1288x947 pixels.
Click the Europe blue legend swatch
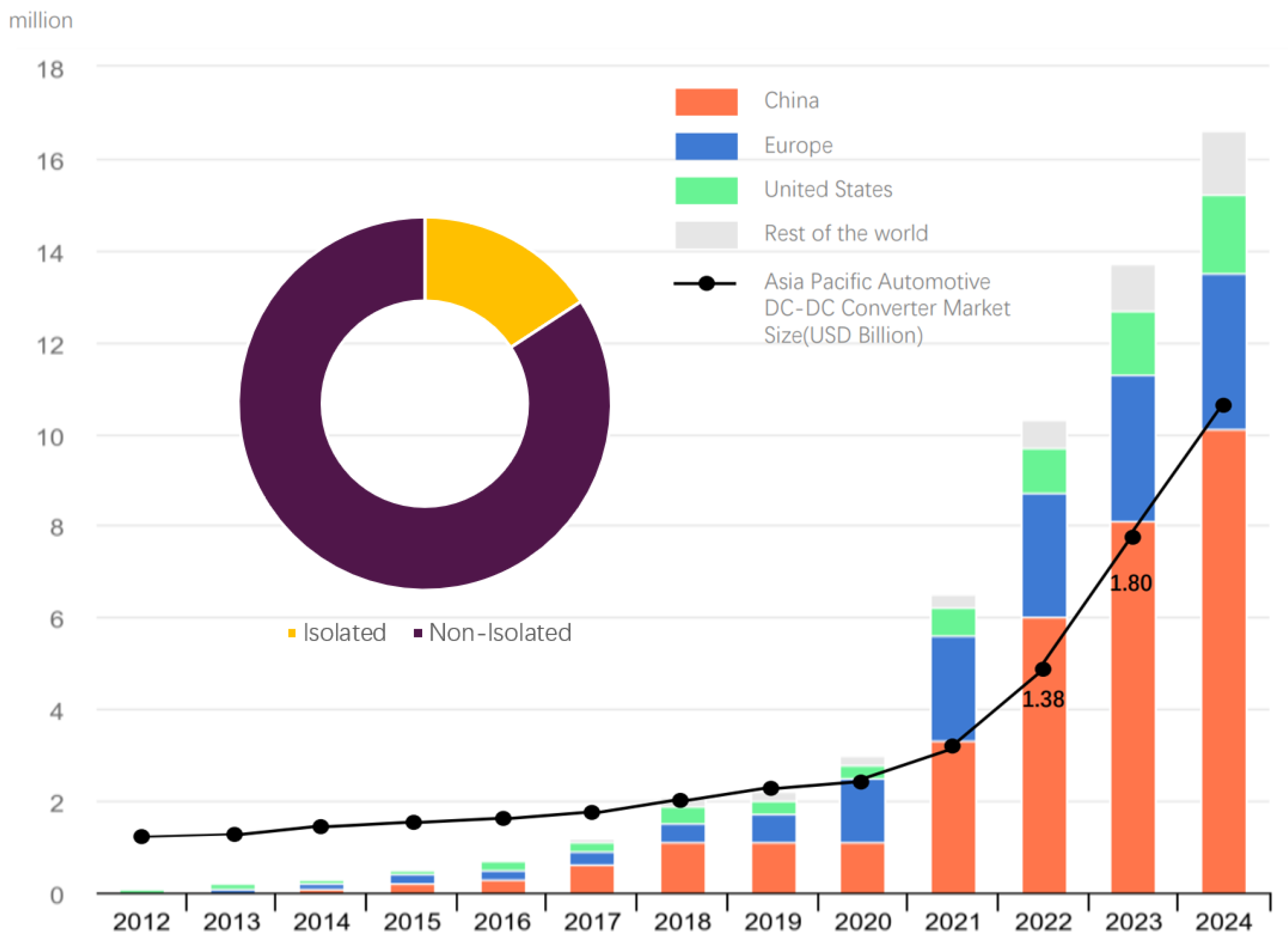click(707, 146)
